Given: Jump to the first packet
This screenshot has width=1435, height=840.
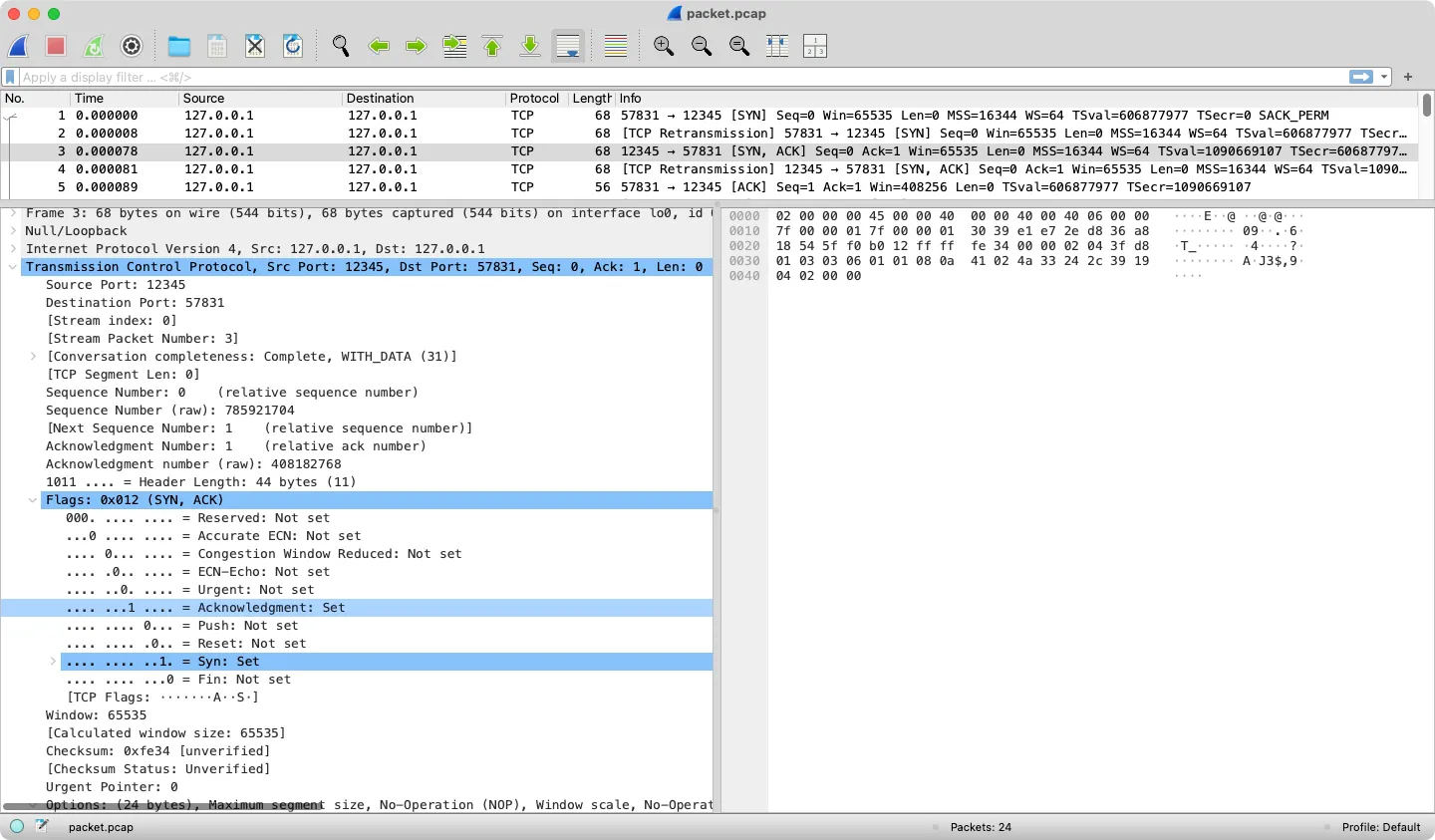Looking at the screenshot, I should (492, 46).
